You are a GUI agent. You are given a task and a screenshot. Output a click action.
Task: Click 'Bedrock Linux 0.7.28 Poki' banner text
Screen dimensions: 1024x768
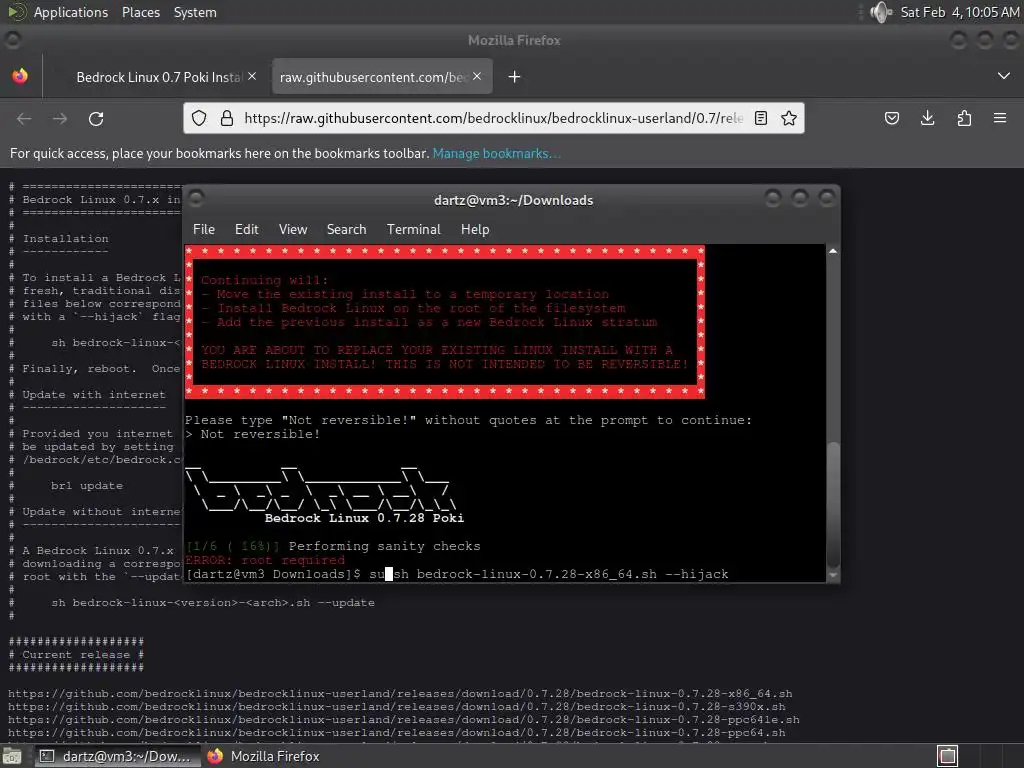[x=364, y=518]
